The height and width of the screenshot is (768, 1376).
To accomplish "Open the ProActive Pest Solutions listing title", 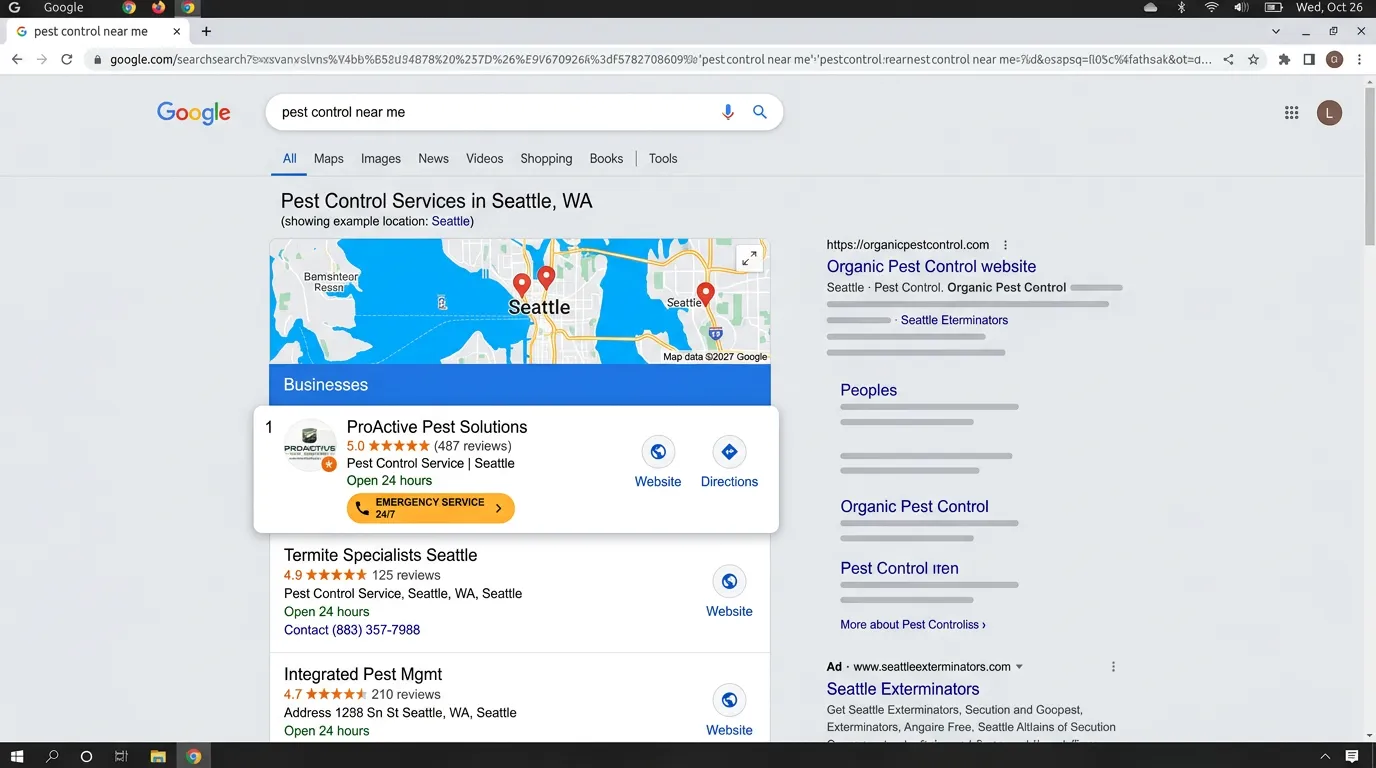I will [437, 427].
